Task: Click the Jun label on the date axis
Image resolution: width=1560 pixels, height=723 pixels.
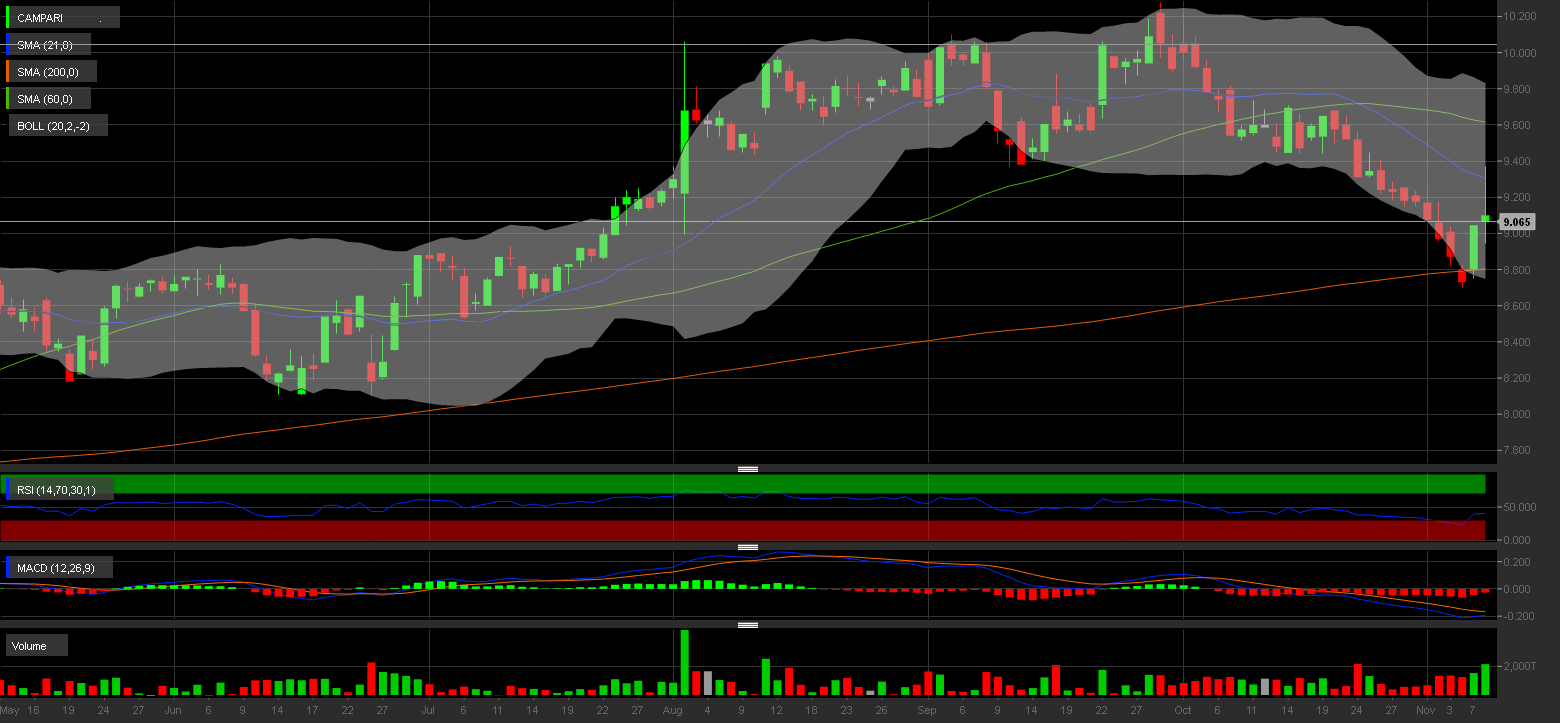Action: 174,710
